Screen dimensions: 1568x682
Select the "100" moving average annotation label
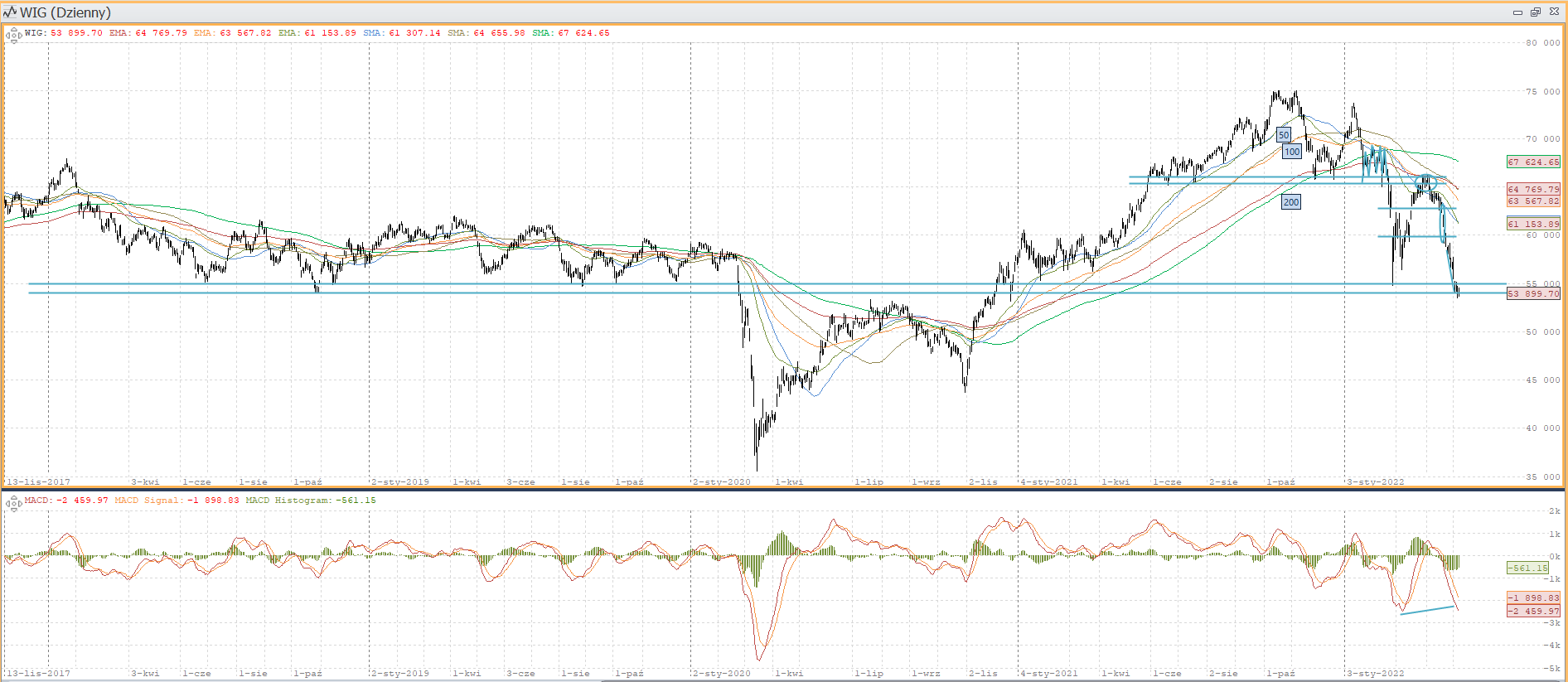tap(1291, 152)
